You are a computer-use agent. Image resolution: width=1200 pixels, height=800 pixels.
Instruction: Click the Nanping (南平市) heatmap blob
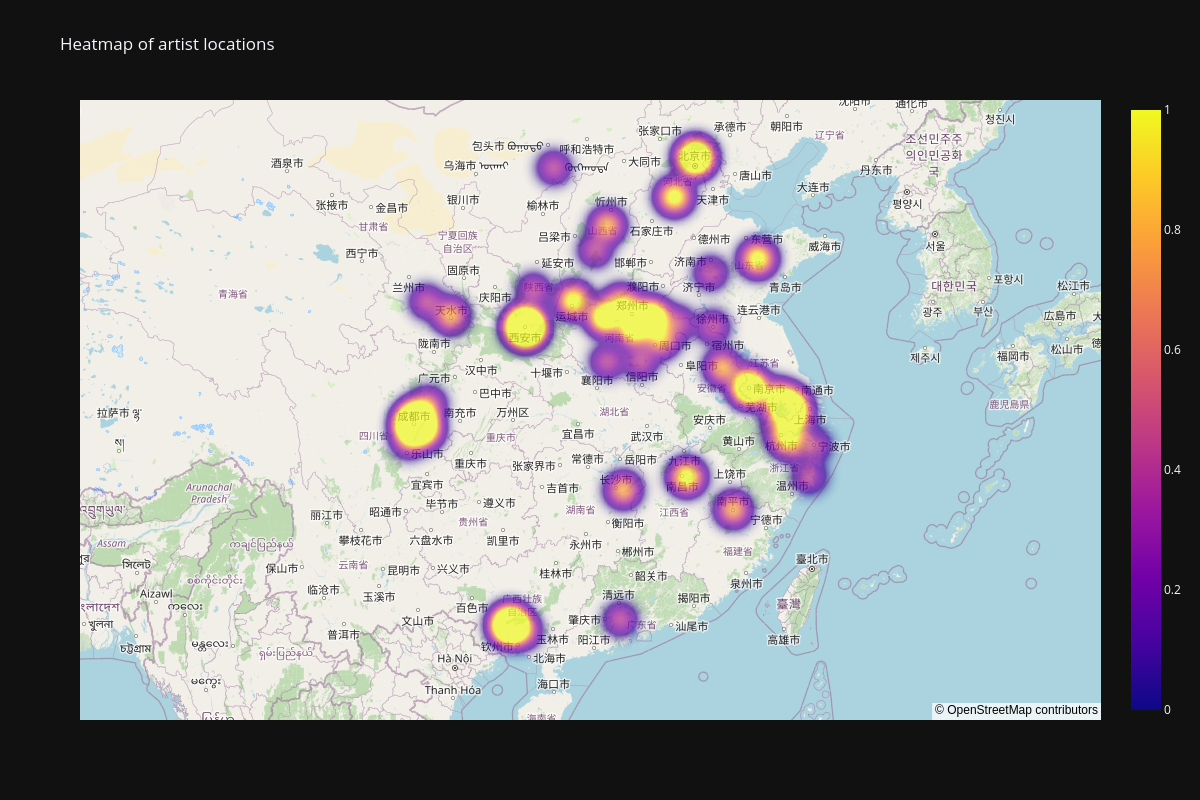(x=733, y=510)
